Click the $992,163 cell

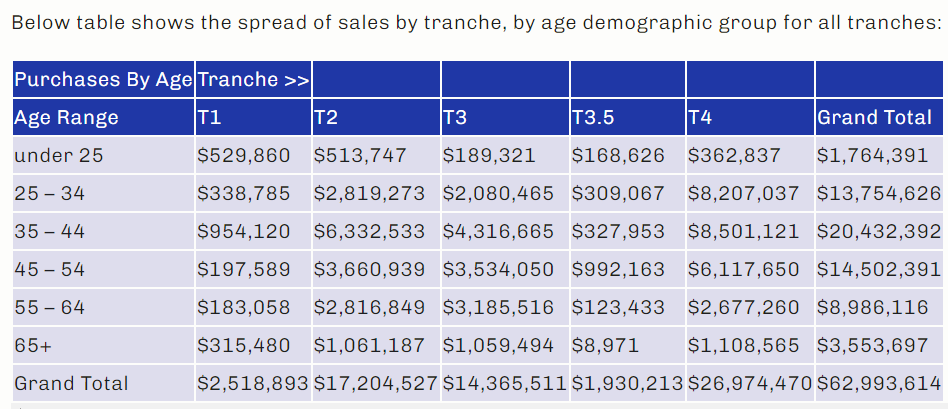tap(628, 269)
